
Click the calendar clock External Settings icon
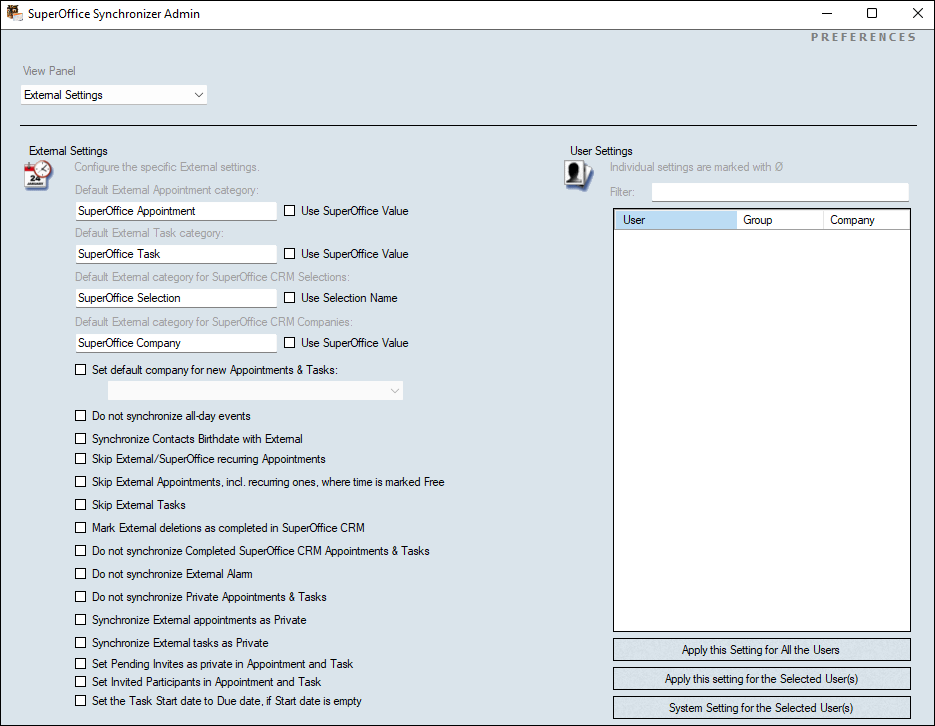(x=38, y=175)
